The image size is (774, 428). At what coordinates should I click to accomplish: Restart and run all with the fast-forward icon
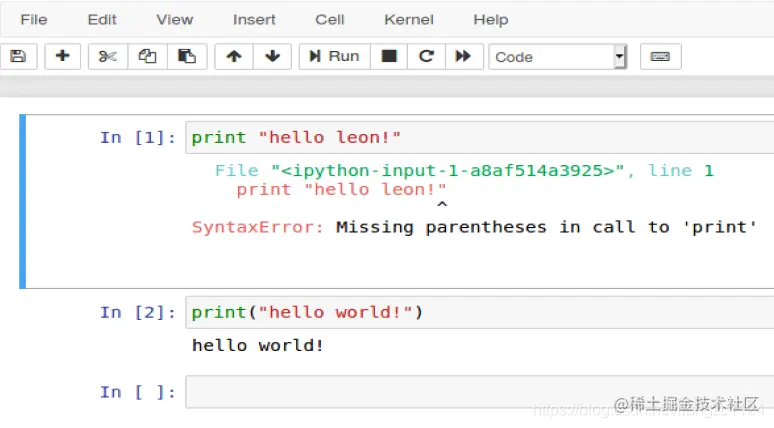tap(464, 56)
